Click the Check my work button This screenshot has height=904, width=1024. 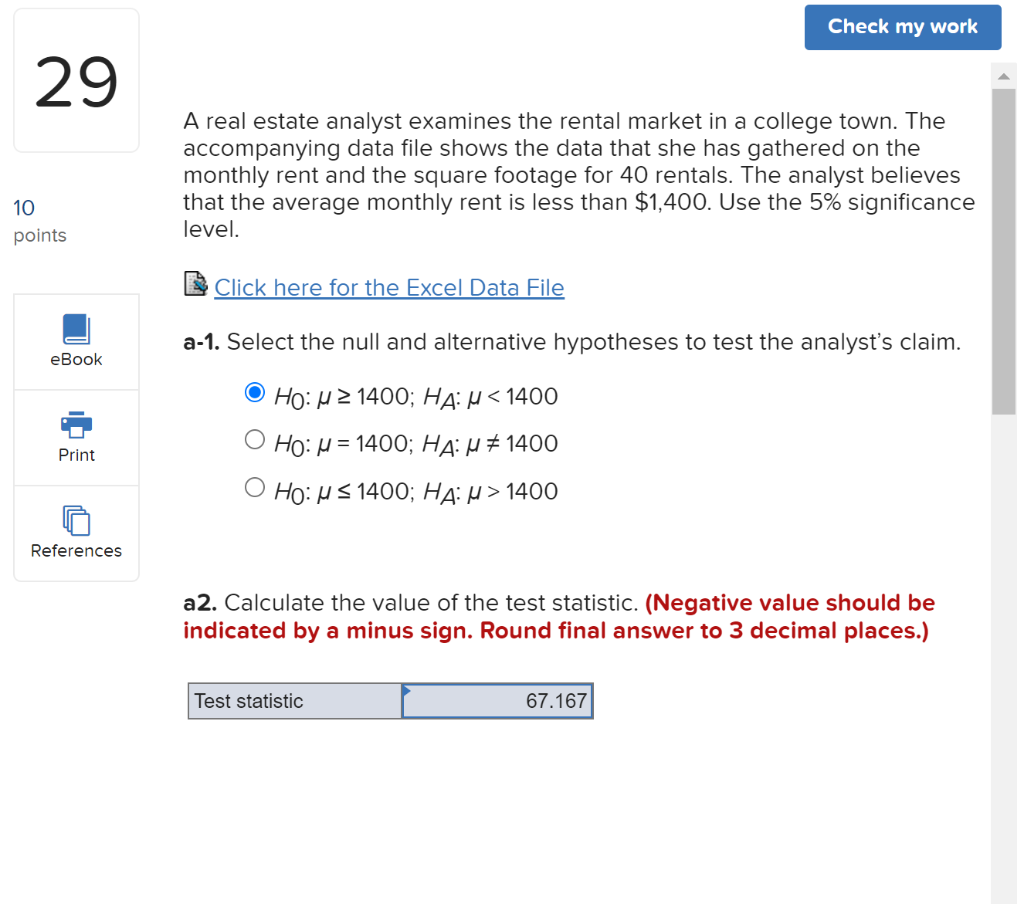[902, 27]
